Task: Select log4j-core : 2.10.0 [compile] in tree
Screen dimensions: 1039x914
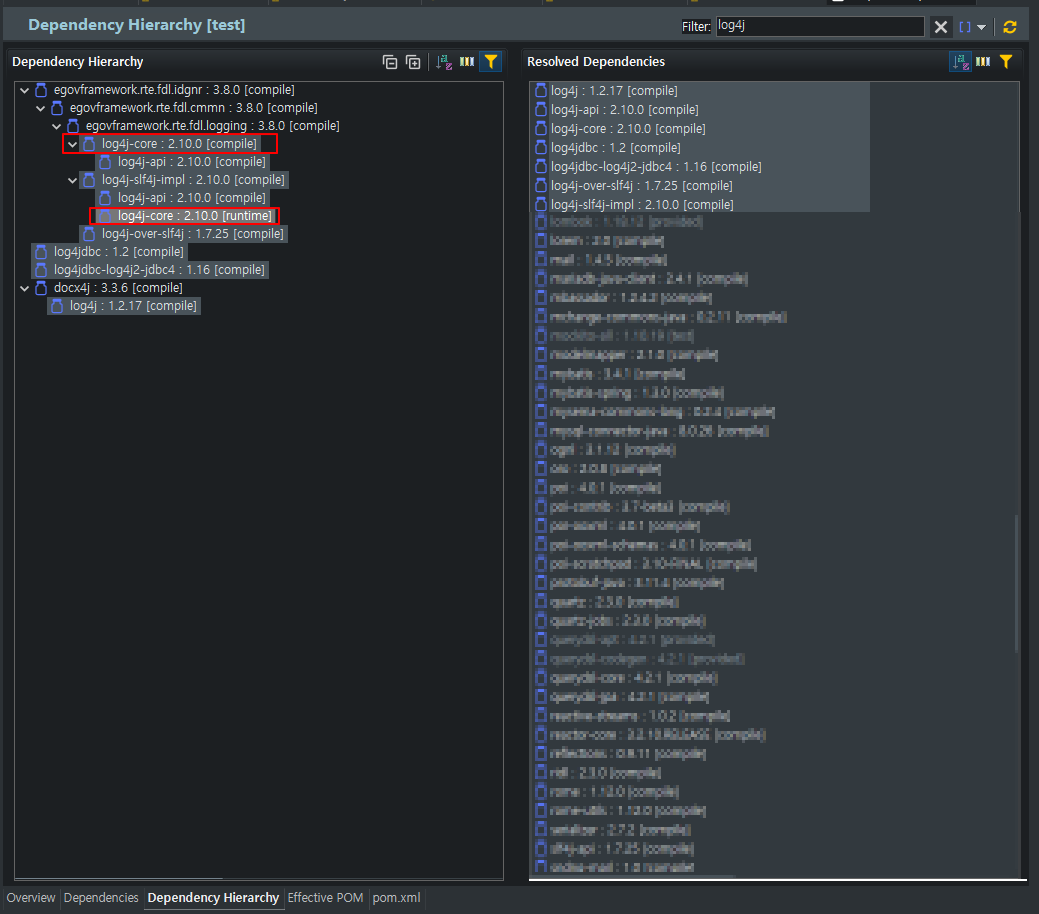Action: (179, 143)
